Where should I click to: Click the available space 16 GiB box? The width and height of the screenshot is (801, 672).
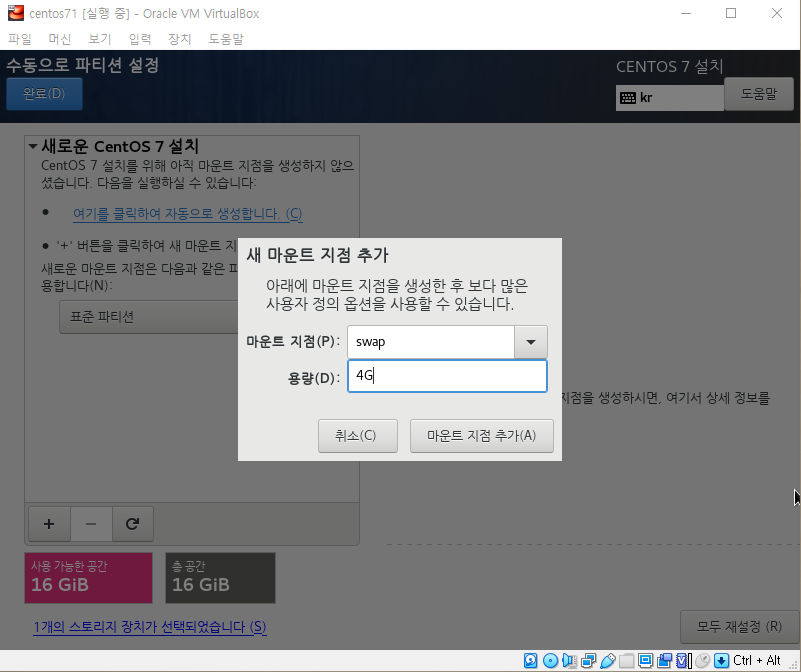[x=88, y=578]
